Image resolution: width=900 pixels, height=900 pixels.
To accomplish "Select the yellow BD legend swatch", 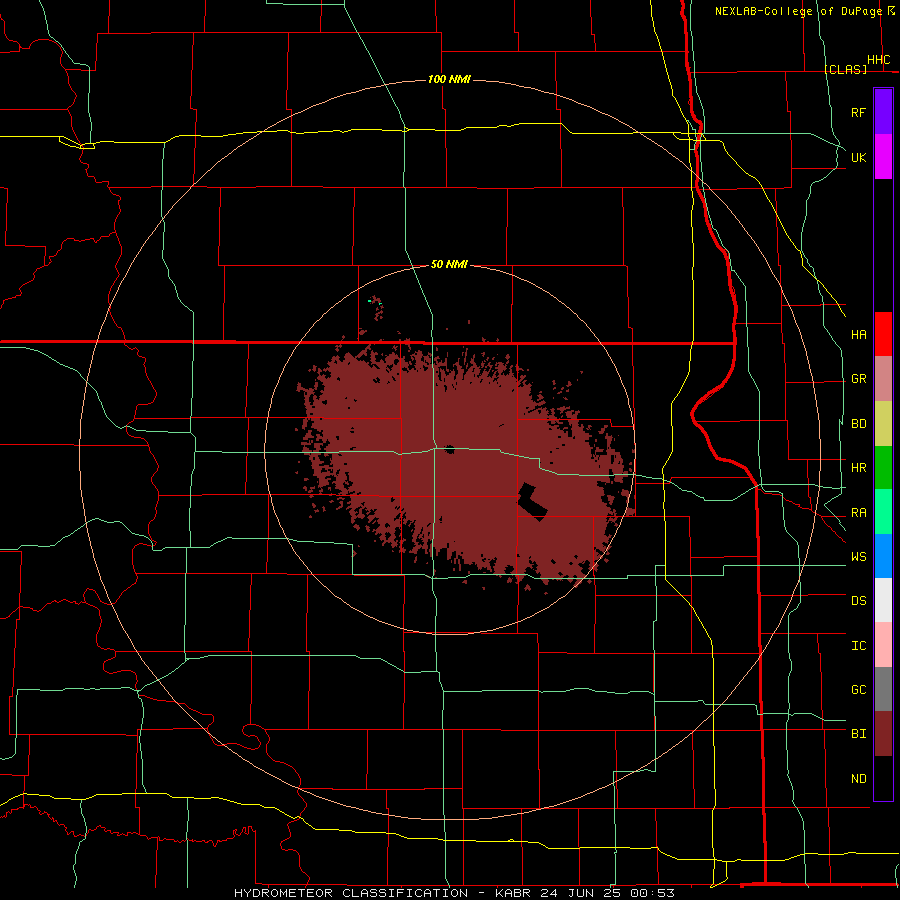I will coord(883,424).
